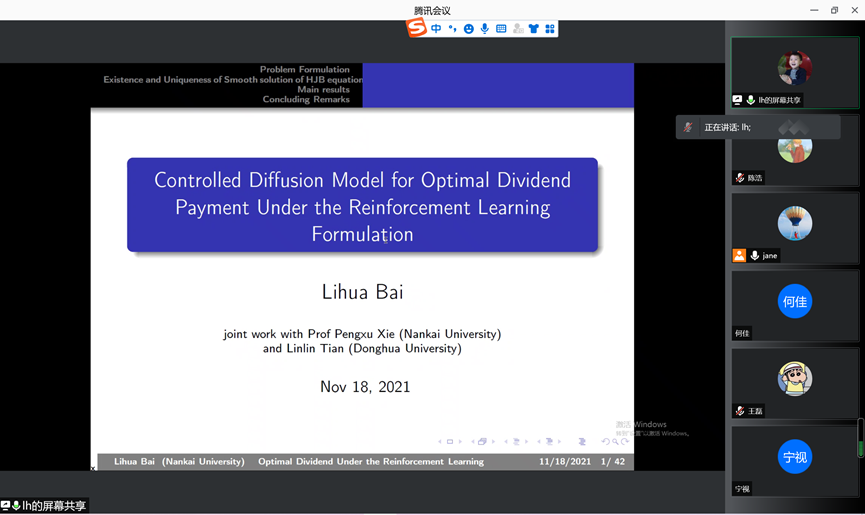Jump to Main results section in slide header
This screenshot has width=865, height=515.
pos(323,90)
